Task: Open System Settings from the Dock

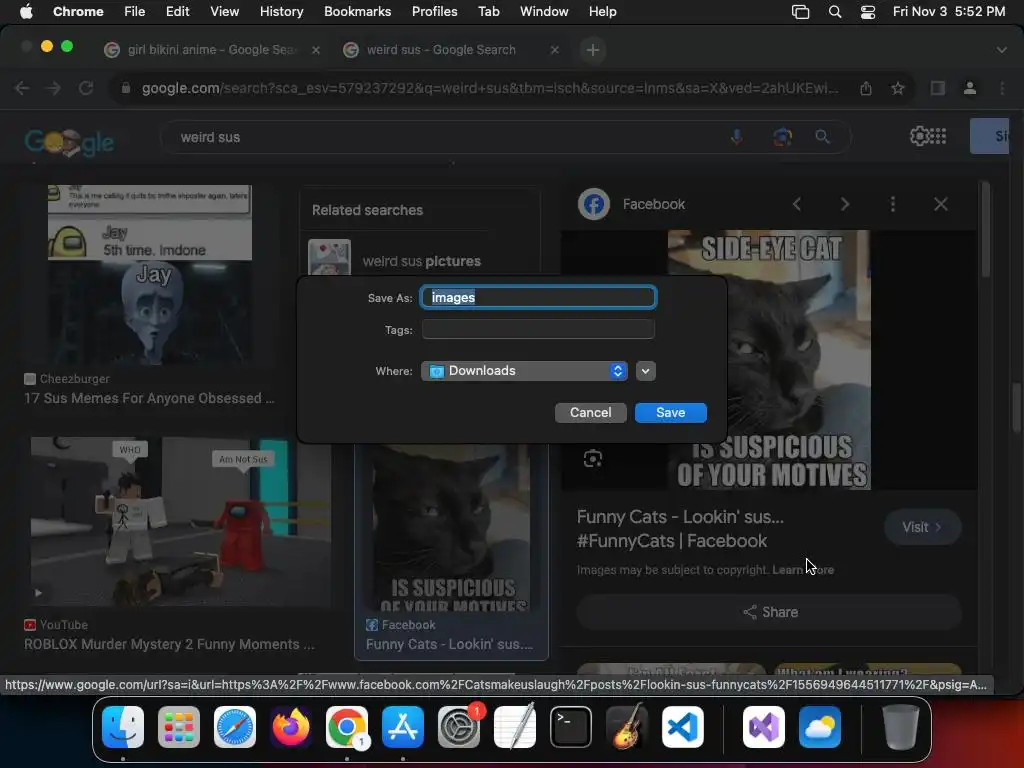Action: (458, 727)
